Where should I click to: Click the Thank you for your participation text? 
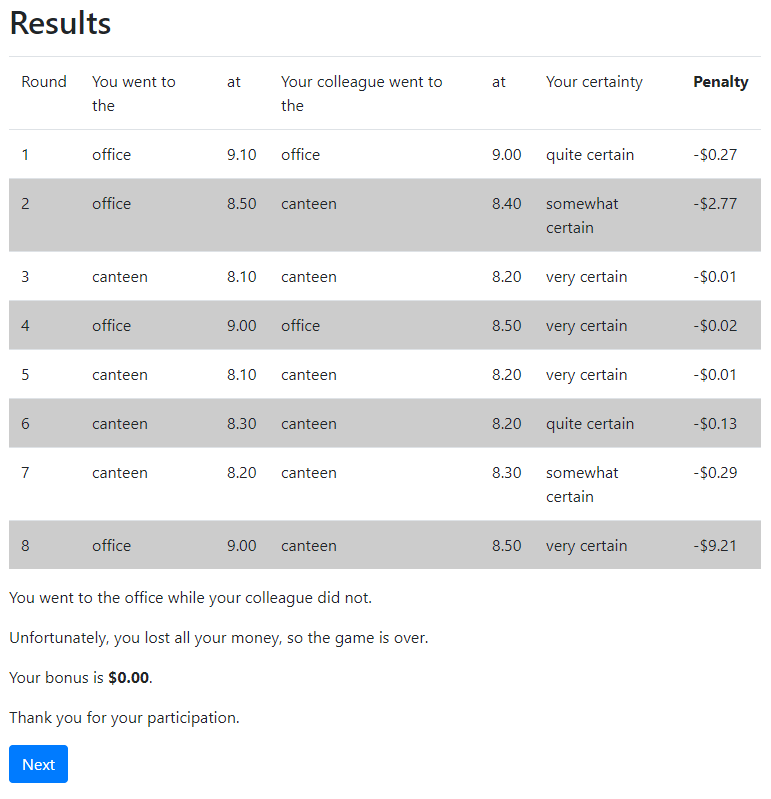(124, 718)
